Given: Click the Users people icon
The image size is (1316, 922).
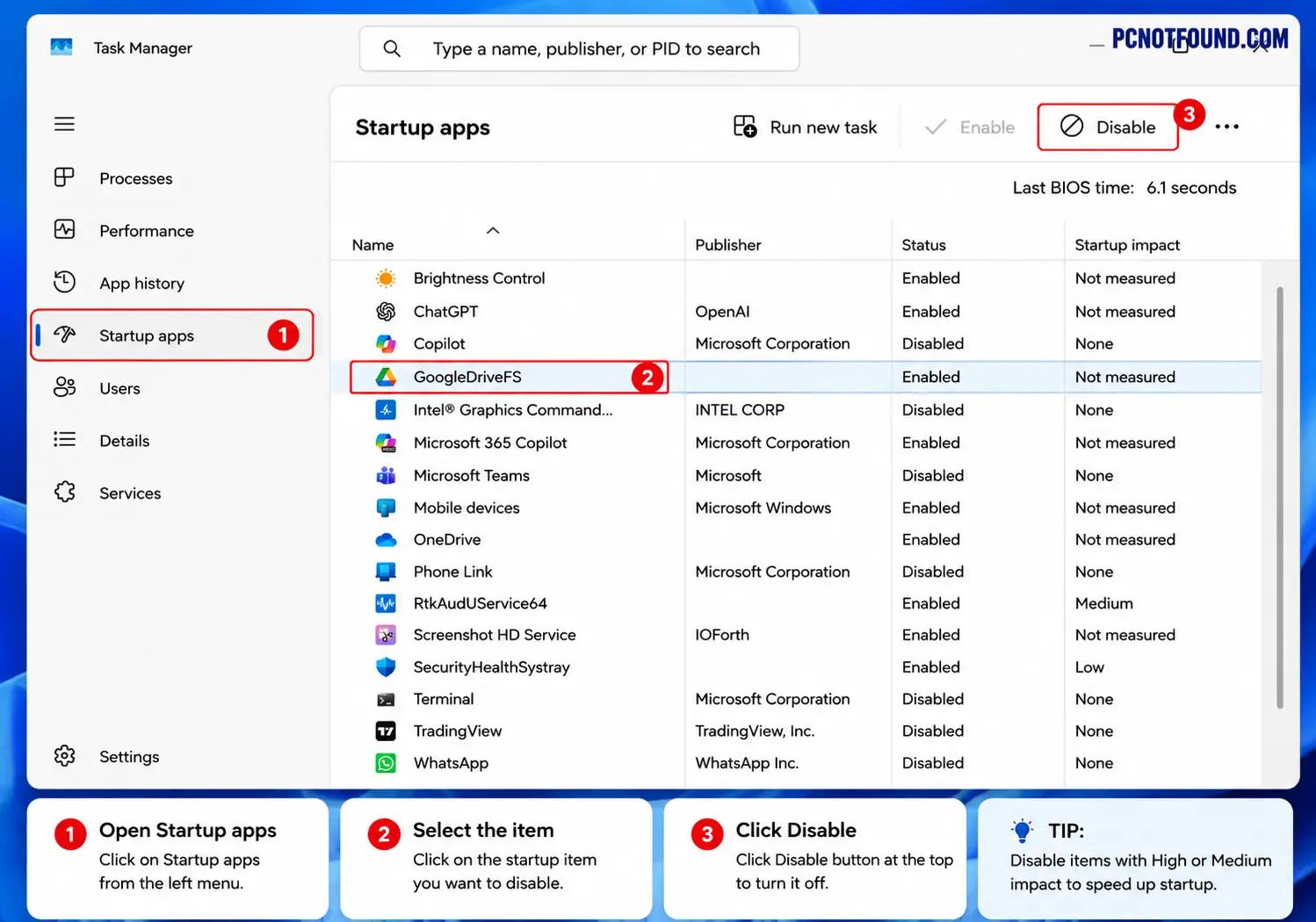Looking at the screenshot, I should click(64, 387).
